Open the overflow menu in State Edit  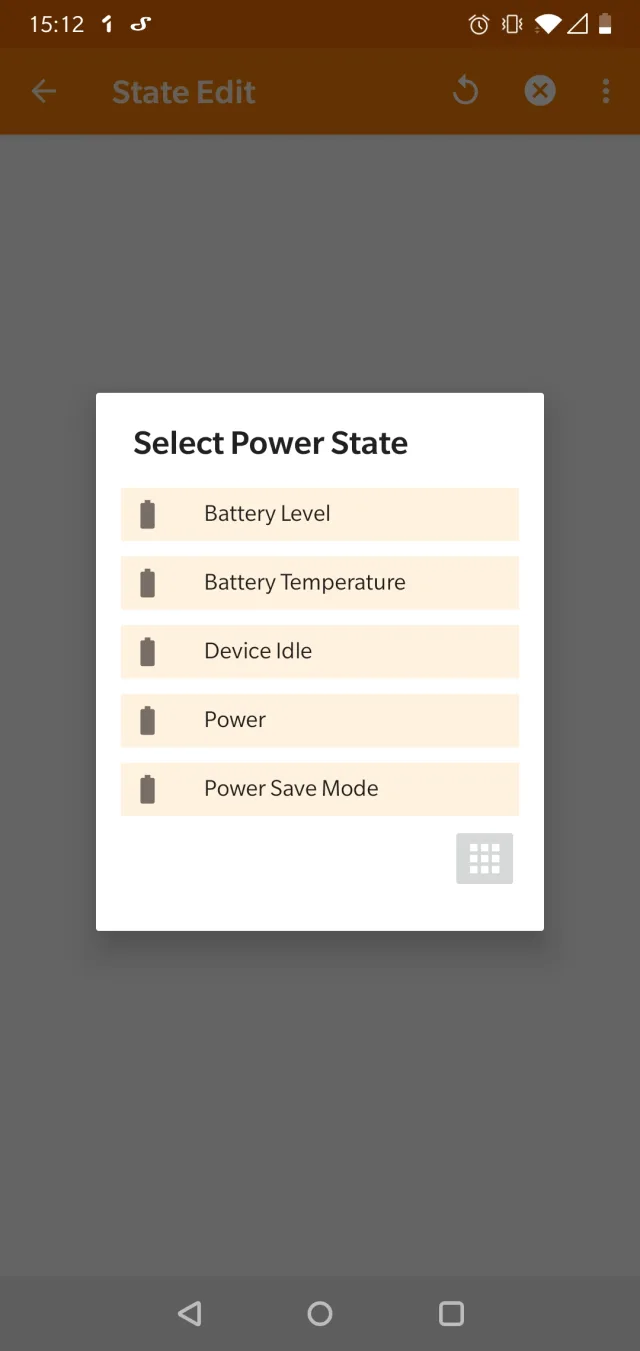click(x=605, y=91)
